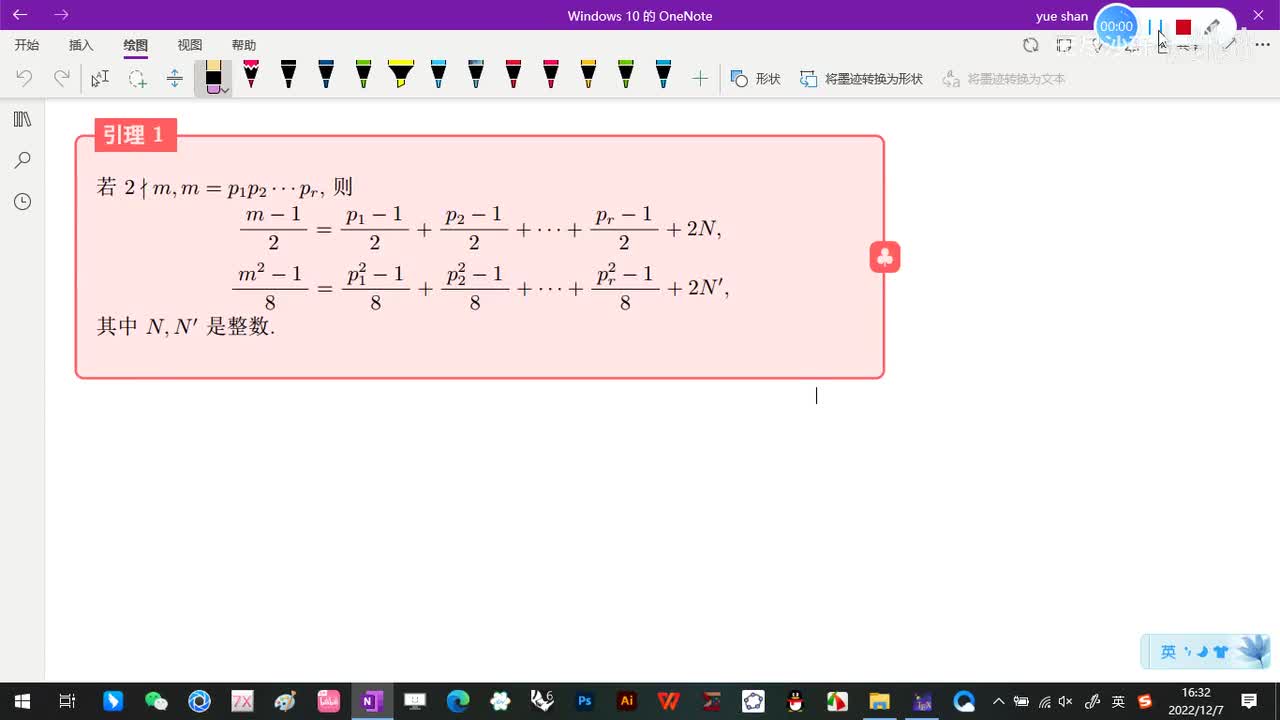Viewport: 1280px width, 720px height.
Task: Click the club tag icon on the lemma box
Action: pos(885,257)
